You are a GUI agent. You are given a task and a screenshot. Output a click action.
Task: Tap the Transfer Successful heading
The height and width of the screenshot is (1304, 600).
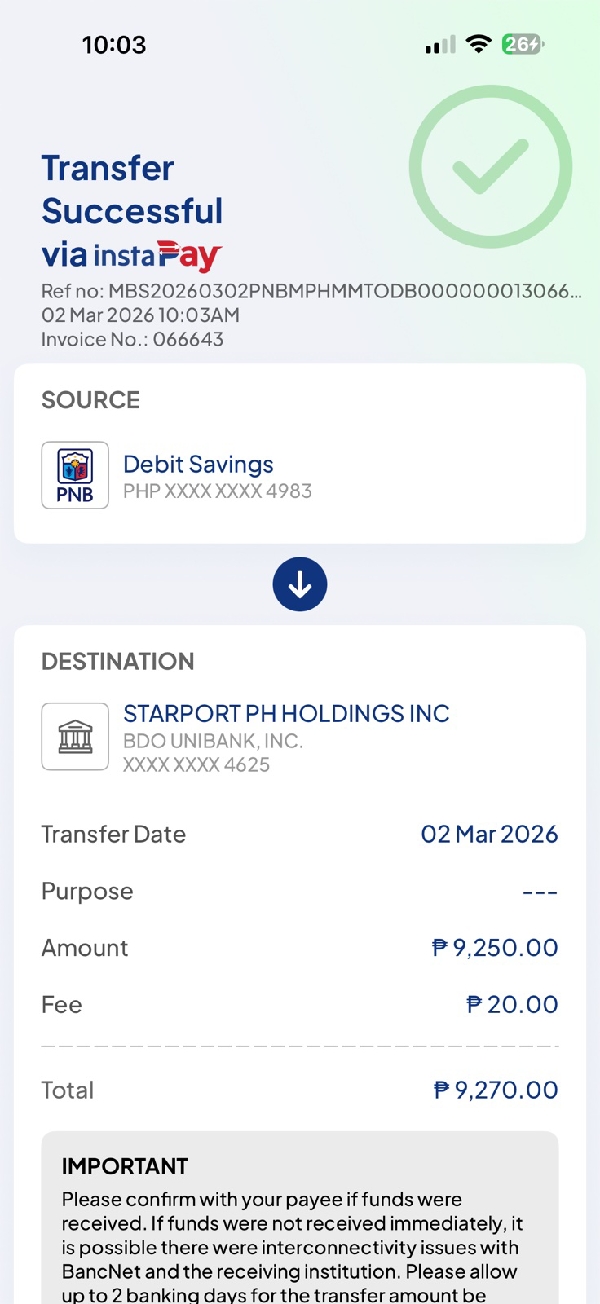(132, 190)
